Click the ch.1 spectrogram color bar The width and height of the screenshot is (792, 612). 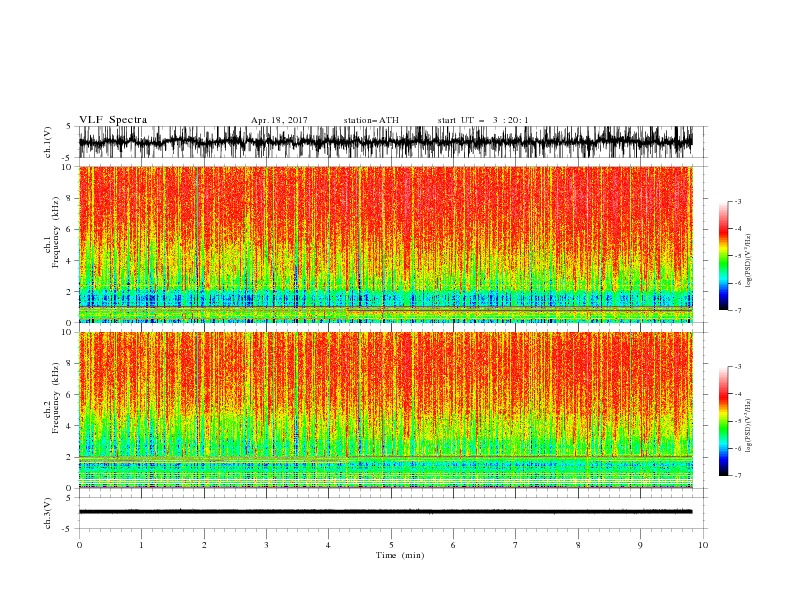coord(723,256)
